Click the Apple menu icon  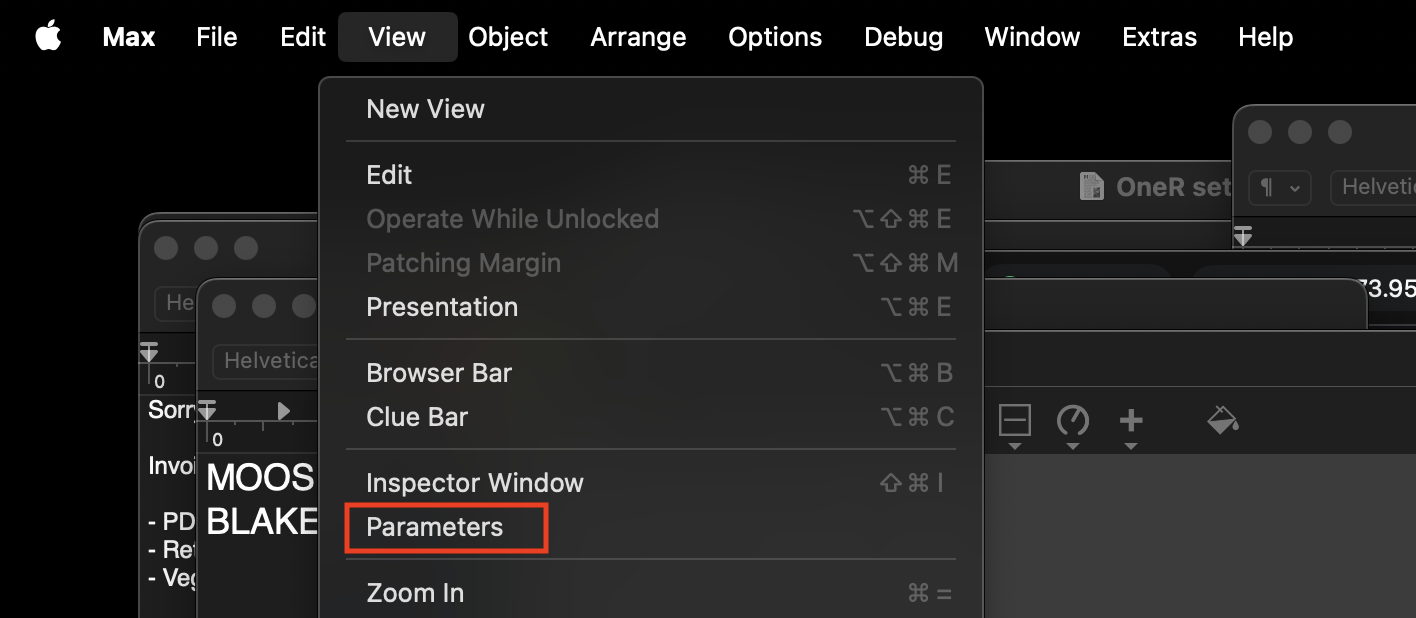(x=48, y=37)
